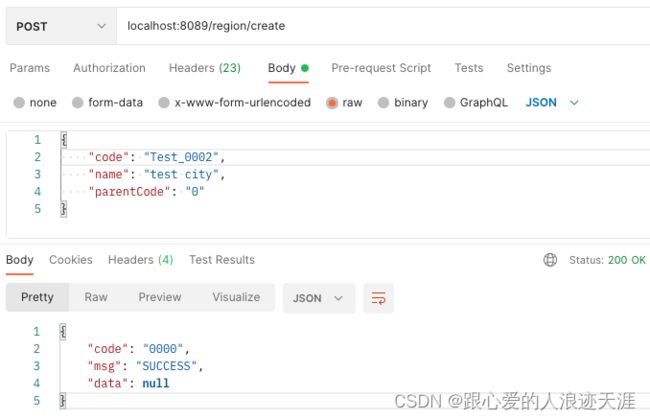Open the Test Results tab
The image size is (650, 420).
[x=222, y=260]
